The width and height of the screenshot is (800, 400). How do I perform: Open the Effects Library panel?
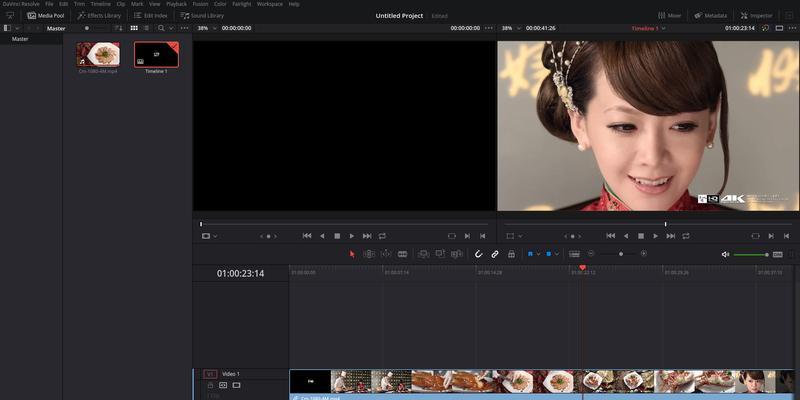point(99,16)
